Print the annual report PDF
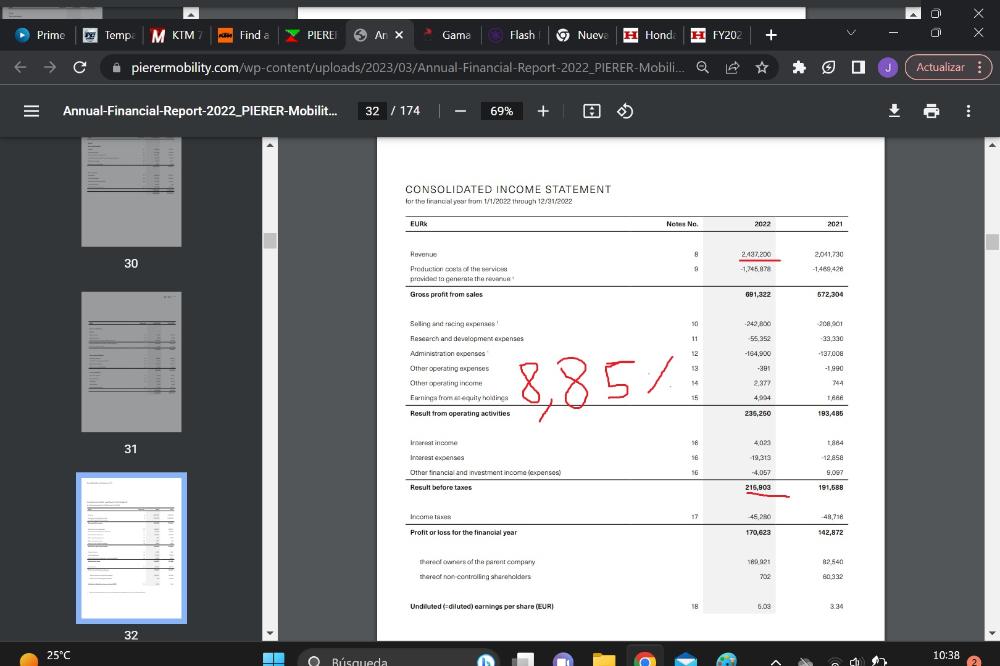 [x=931, y=111]
